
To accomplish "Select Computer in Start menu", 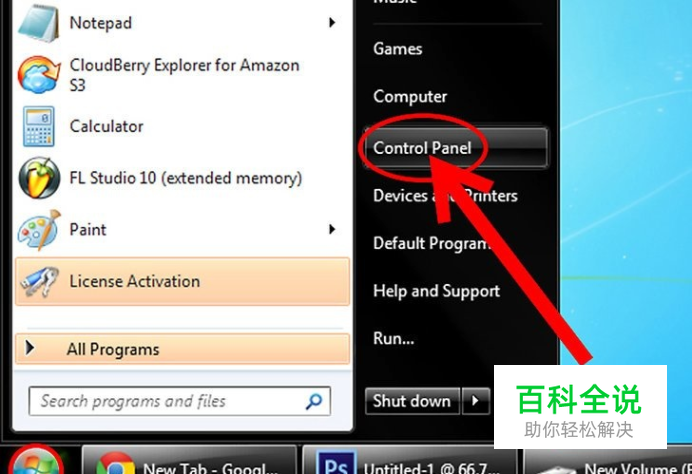I will pos(410,97).
